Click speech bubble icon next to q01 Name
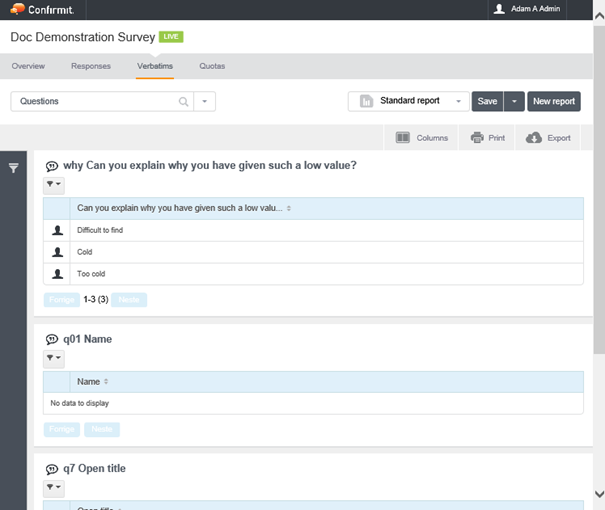Image resolution: width=605 pixels, height=510 pixels. click(52, 339)
